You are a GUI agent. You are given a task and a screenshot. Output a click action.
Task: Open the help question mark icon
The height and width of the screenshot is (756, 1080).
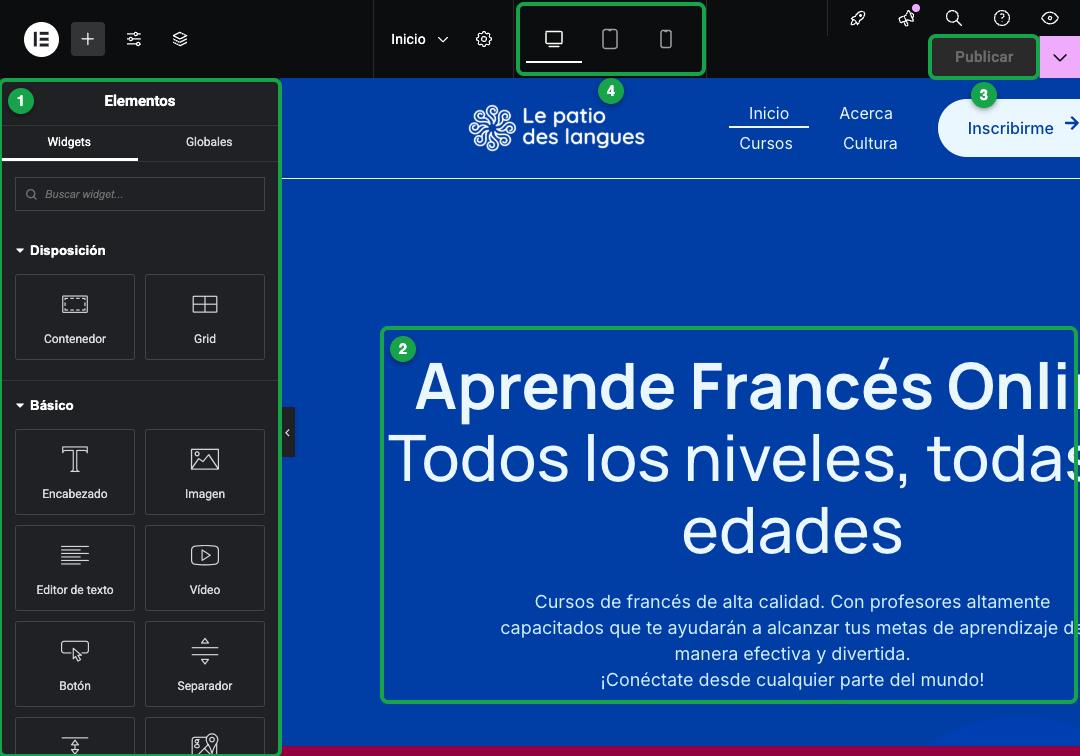click(x=1002, y=19)
